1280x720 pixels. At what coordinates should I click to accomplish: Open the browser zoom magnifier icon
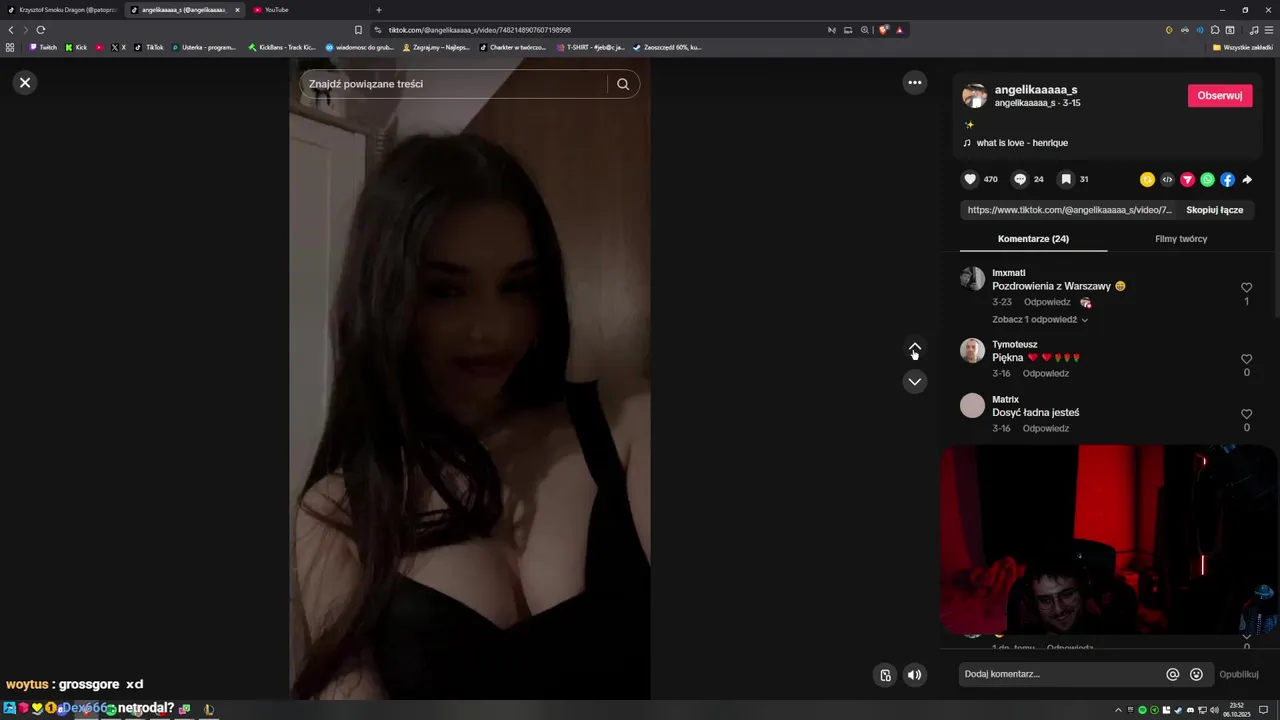click(x=865, y=30)
